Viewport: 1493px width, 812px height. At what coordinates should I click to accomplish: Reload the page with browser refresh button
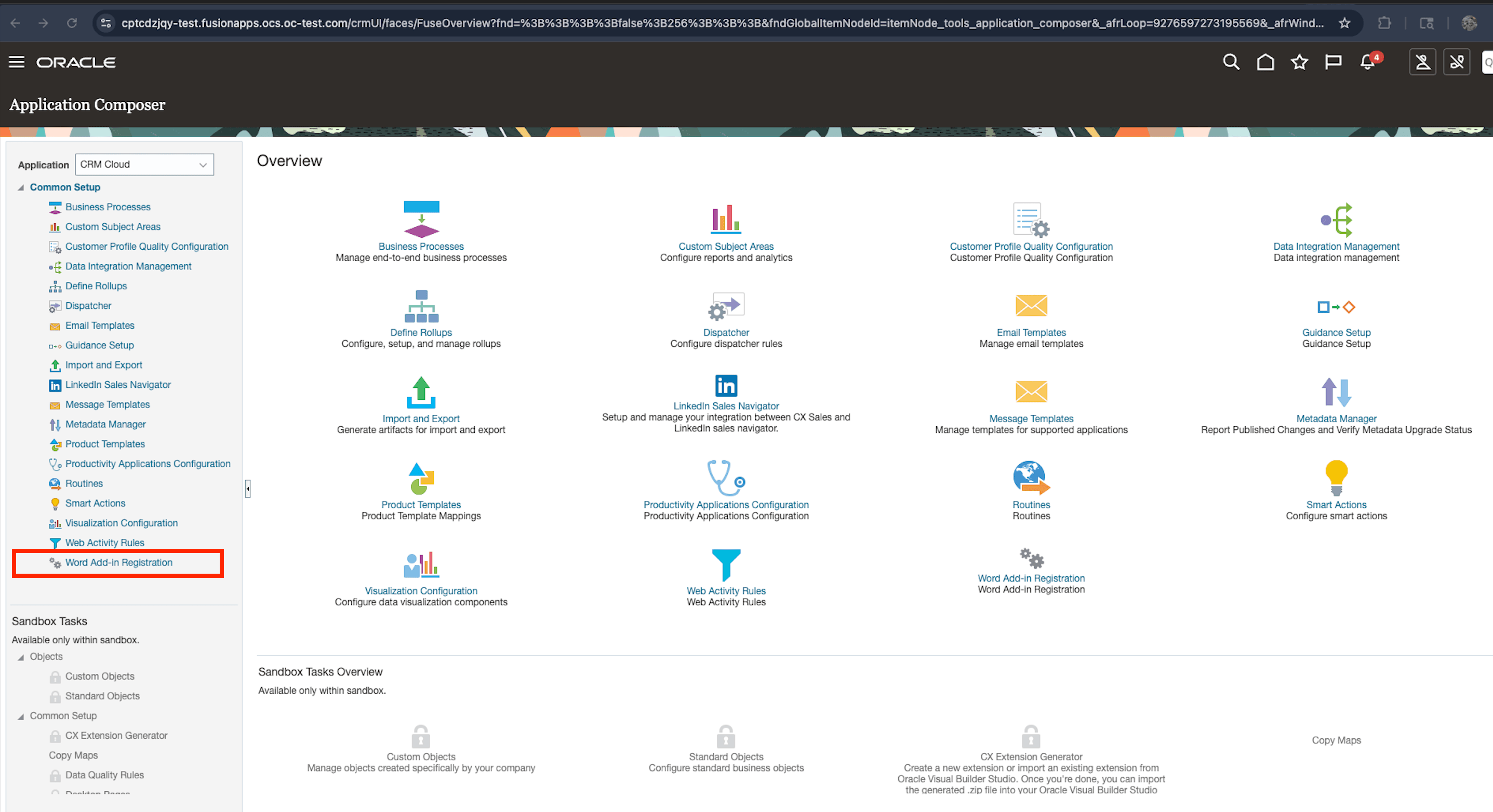72,23
